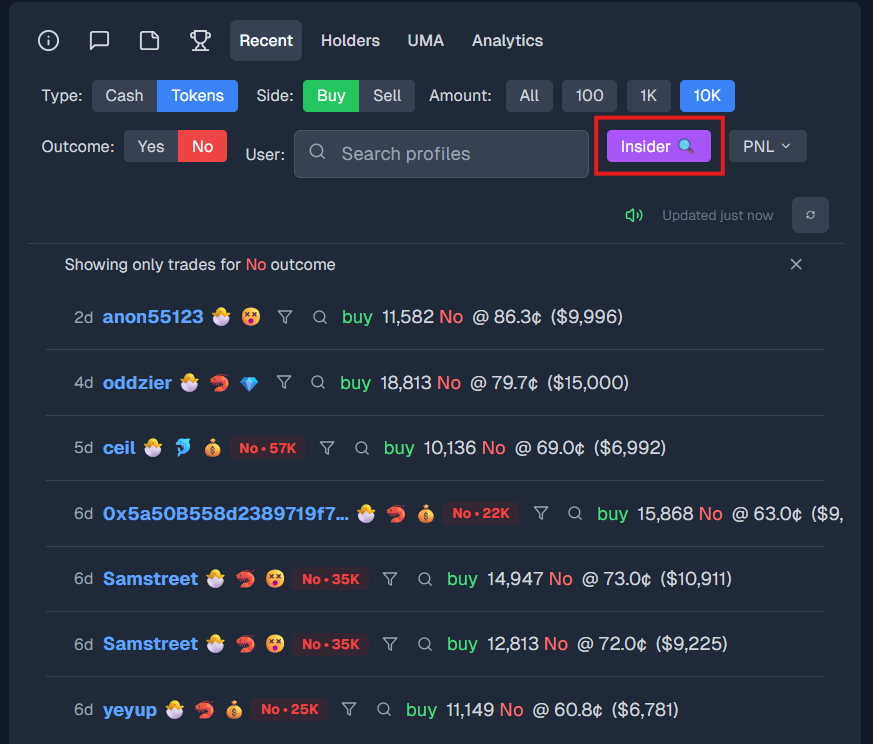Select Cash type filter
Screen dimensions: 873x744
click(125, 96)
